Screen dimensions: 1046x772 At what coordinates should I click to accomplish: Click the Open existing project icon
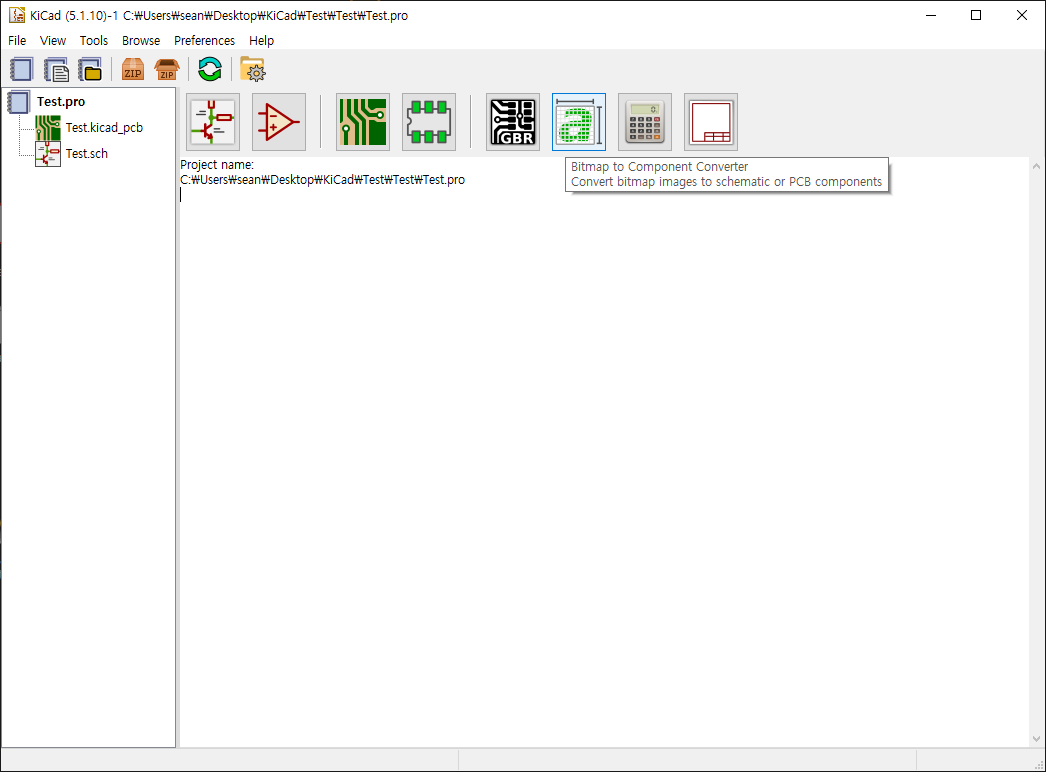coord(90,69)
